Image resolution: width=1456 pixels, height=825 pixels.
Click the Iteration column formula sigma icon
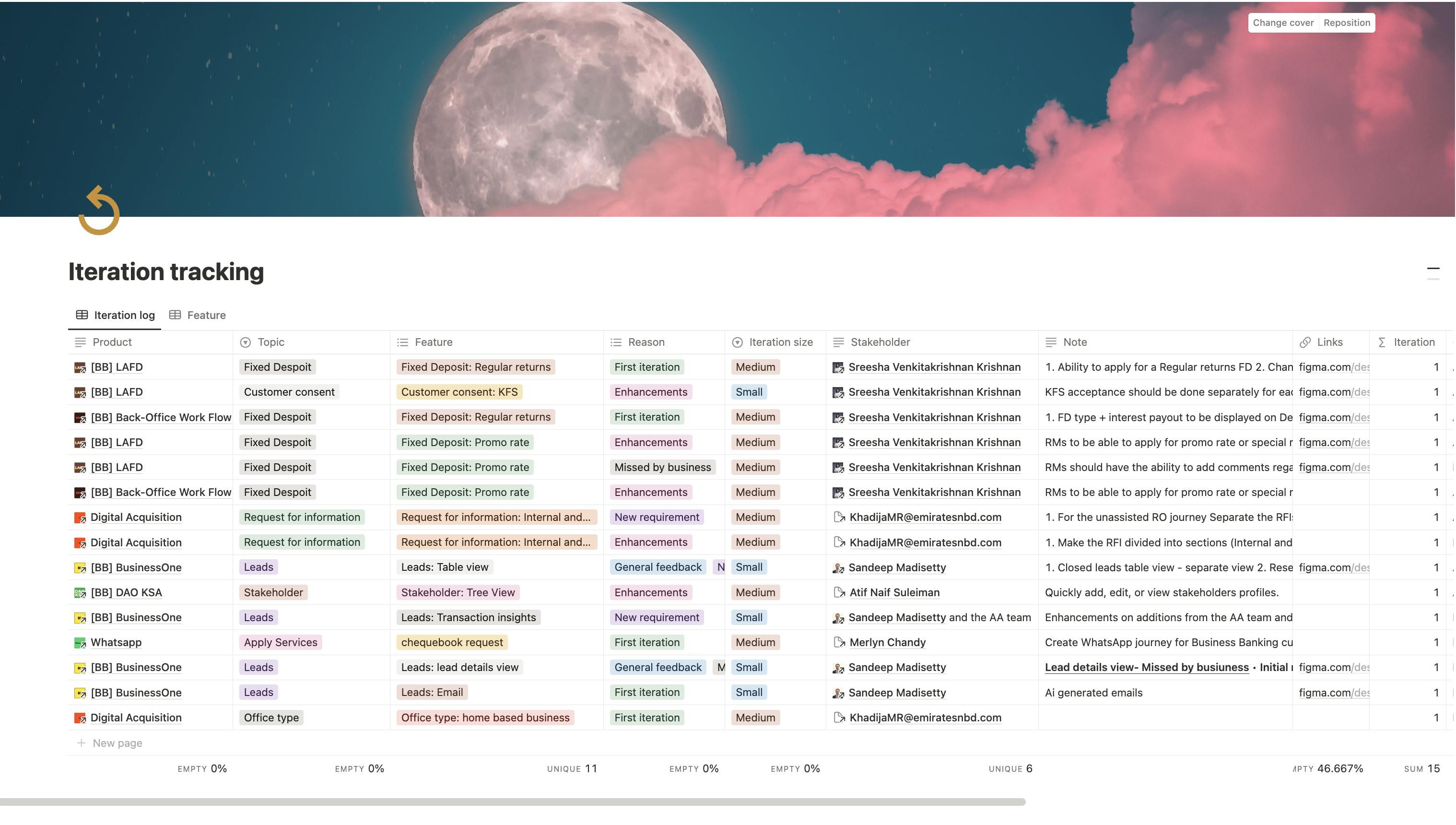[x=1382, y=342]
